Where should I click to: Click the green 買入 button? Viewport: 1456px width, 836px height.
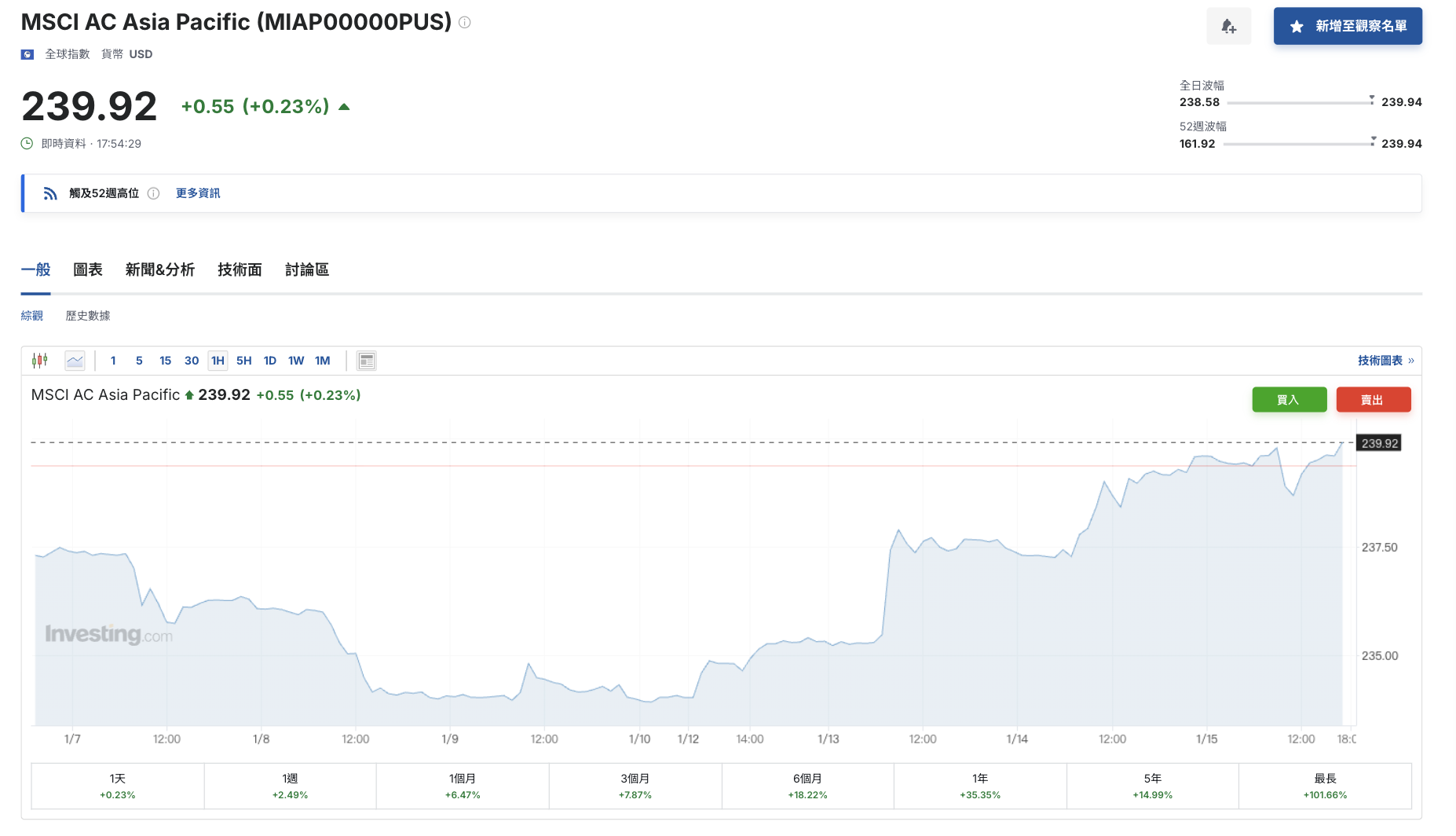pyautogui.click(x=1289, y=400)
